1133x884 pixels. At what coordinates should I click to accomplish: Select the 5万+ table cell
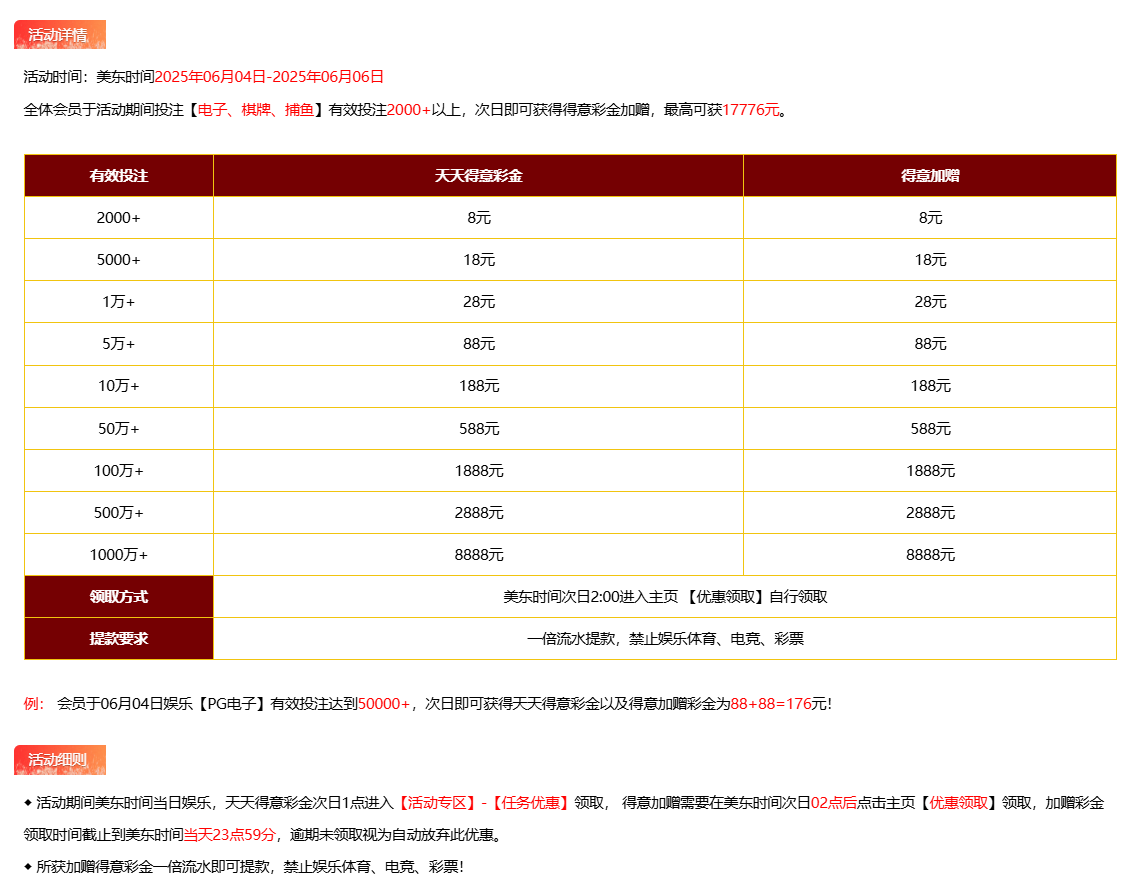click(119, 343)
